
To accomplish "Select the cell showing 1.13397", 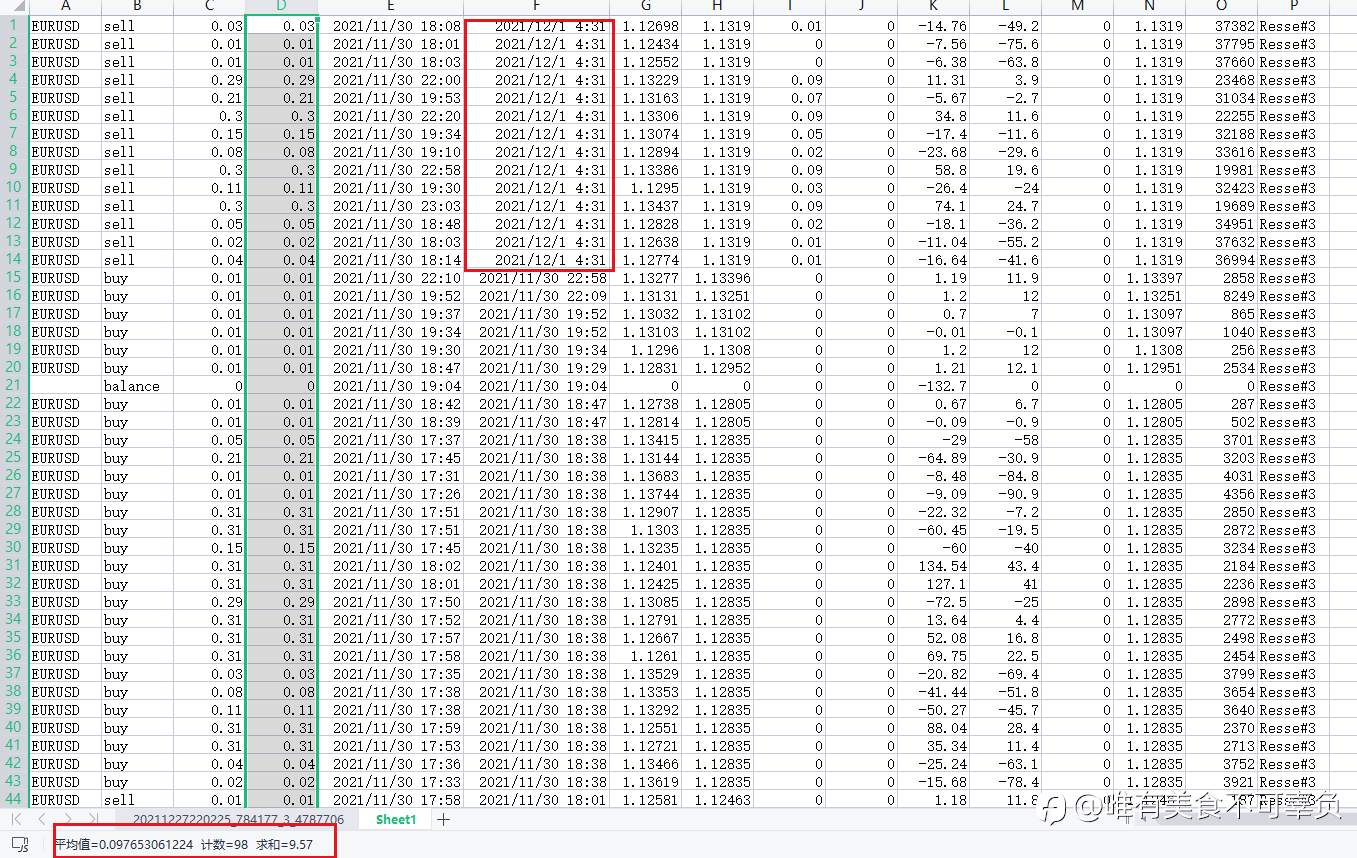I will 1150,278.
